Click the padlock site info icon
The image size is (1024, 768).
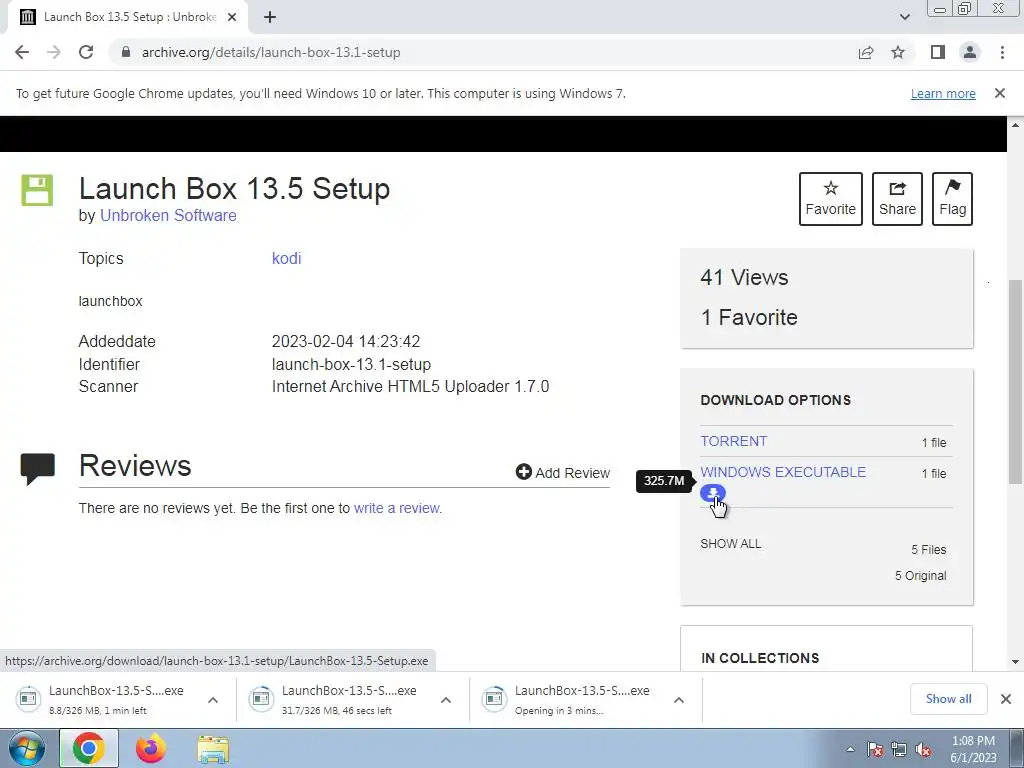(126, 52)
